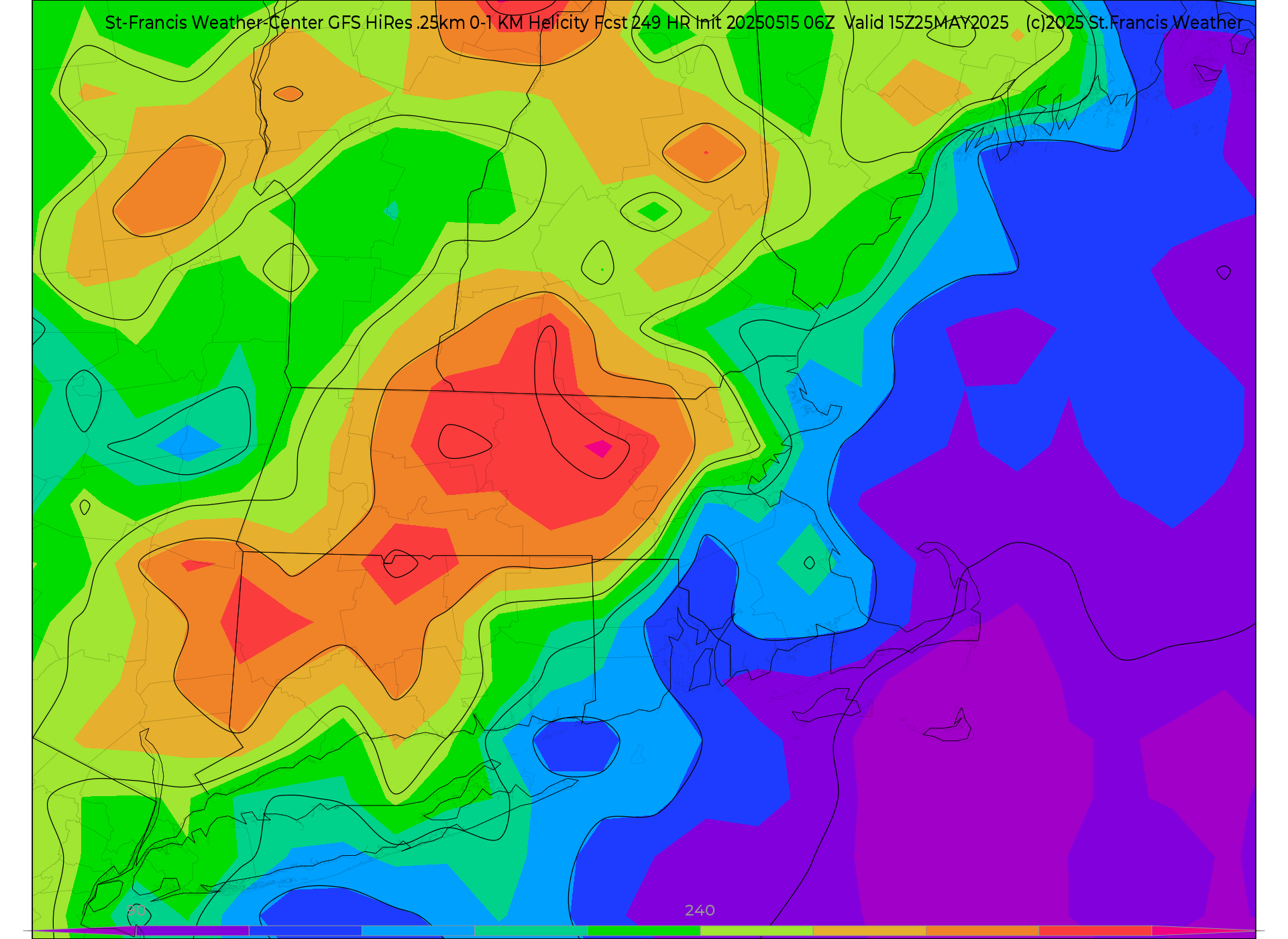This screenshot has height=939, width=1288.
Task: Click the "(c)2025 St.Francis Weather" copyright text
Action: pyautogui.click(x=1134, y=23)
